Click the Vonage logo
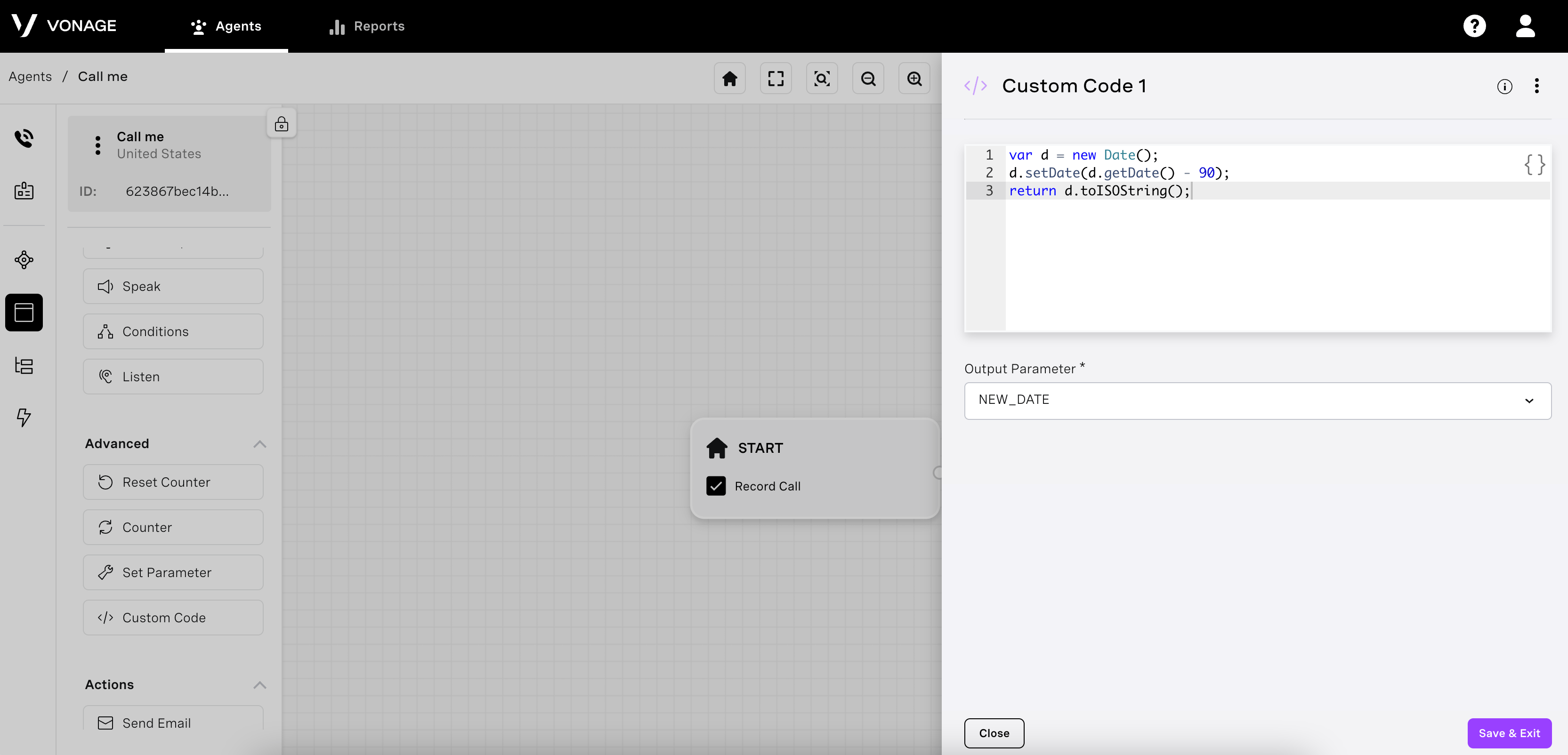Viewport: 1568px width, 755px height. click(63, 25)
